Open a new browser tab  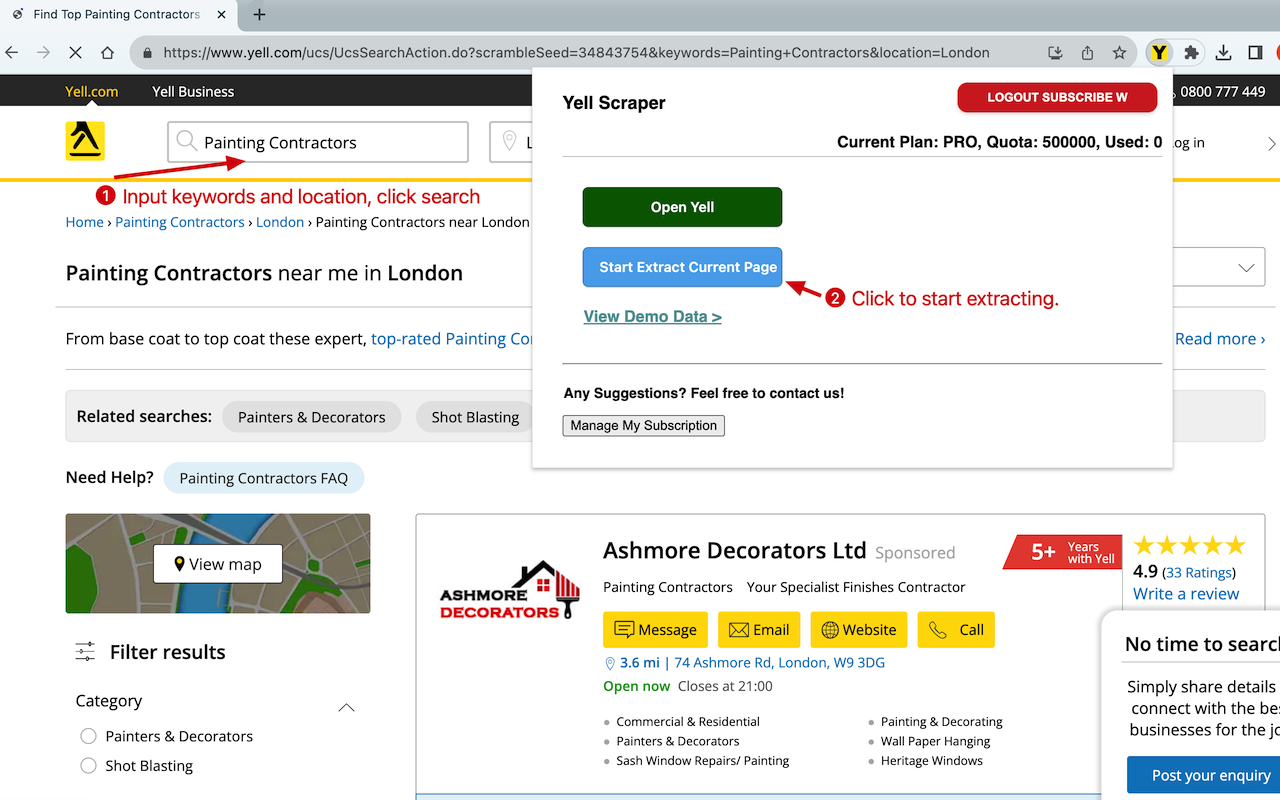pos(259,15)
